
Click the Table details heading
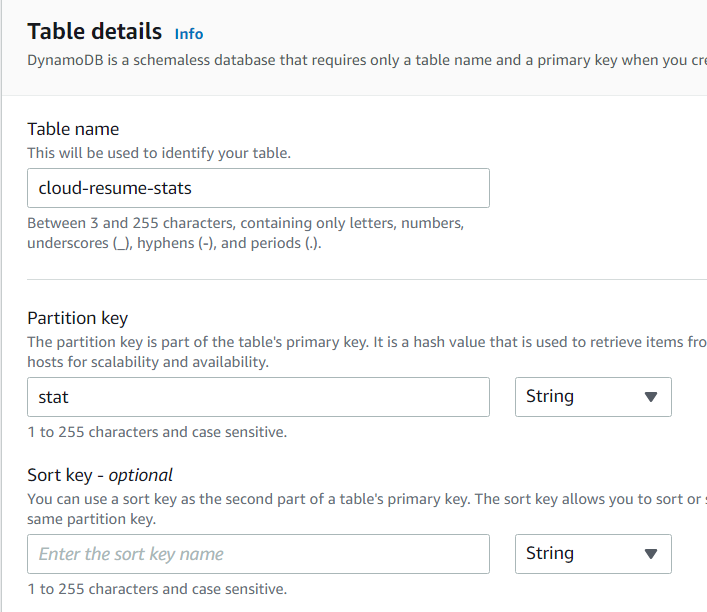coord(94,31)
